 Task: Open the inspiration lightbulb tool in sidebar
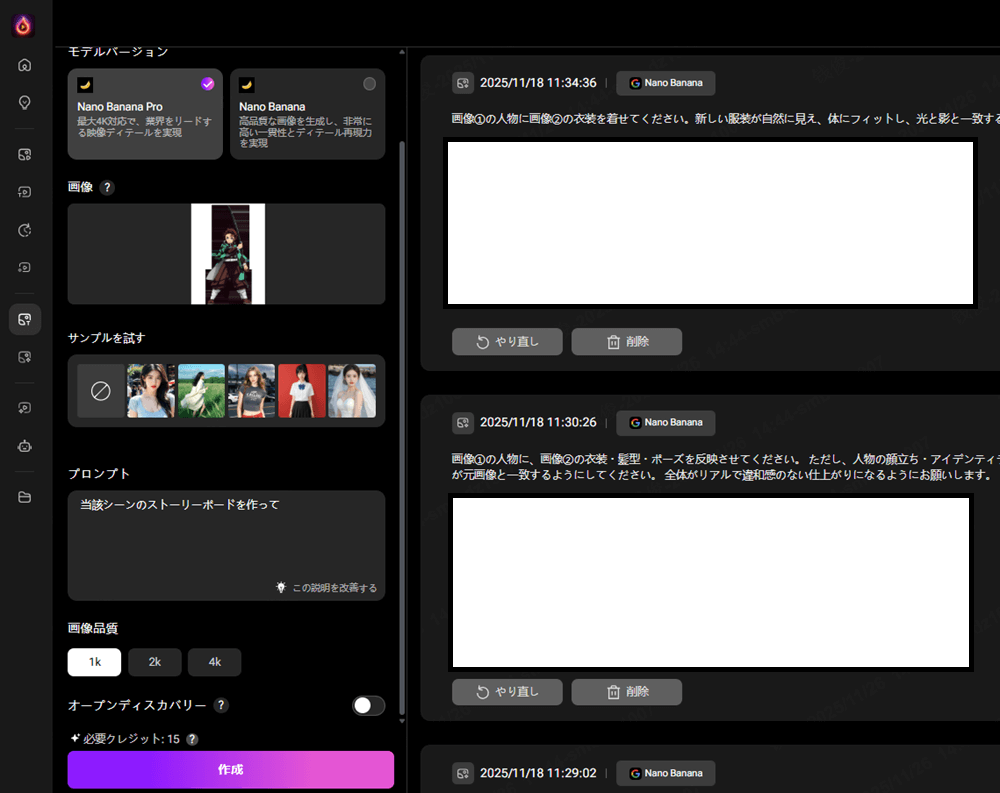[23, 101]
